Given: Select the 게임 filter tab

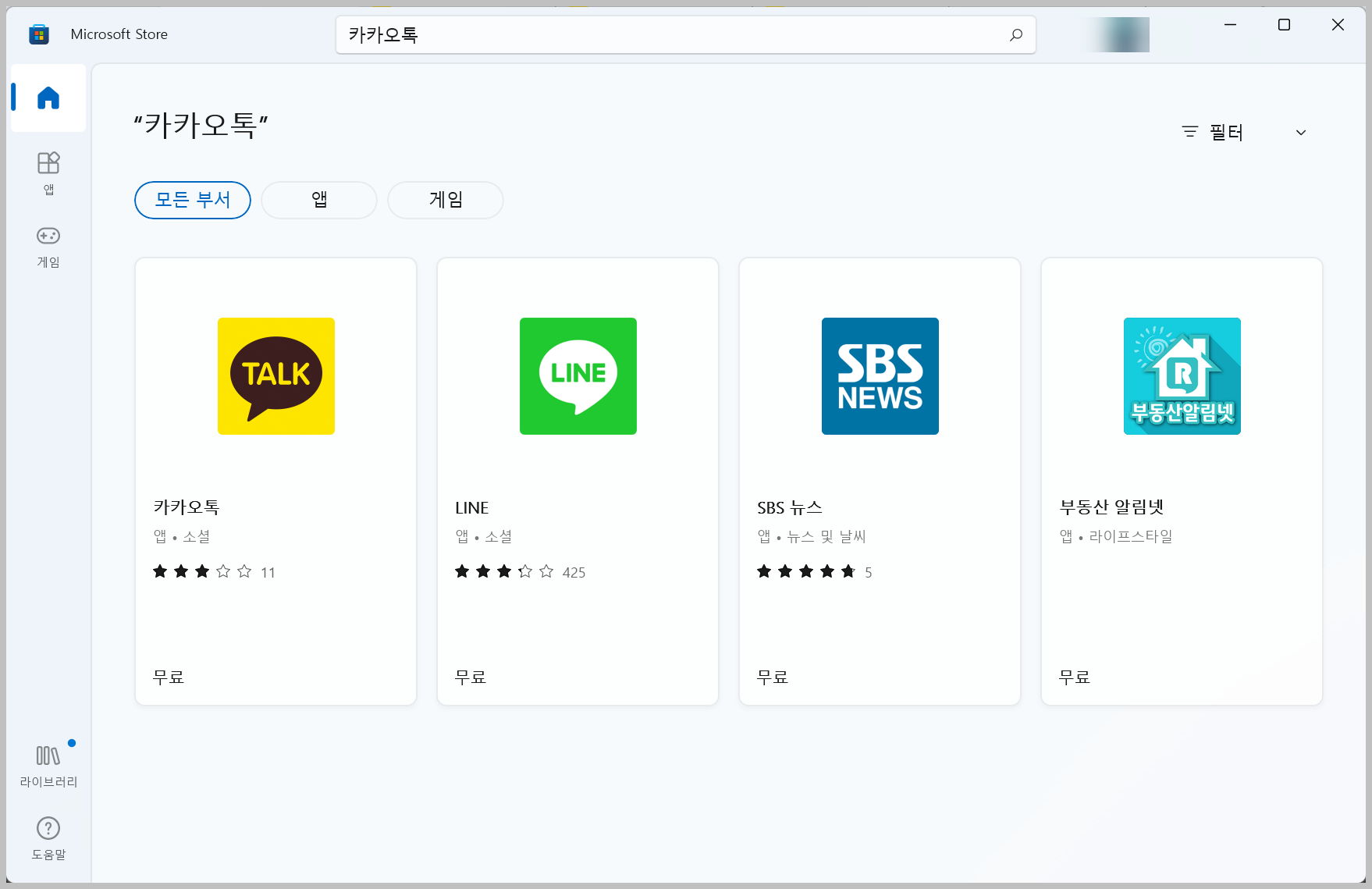Looking at the screenshot, I should click(x=446, y=201).
